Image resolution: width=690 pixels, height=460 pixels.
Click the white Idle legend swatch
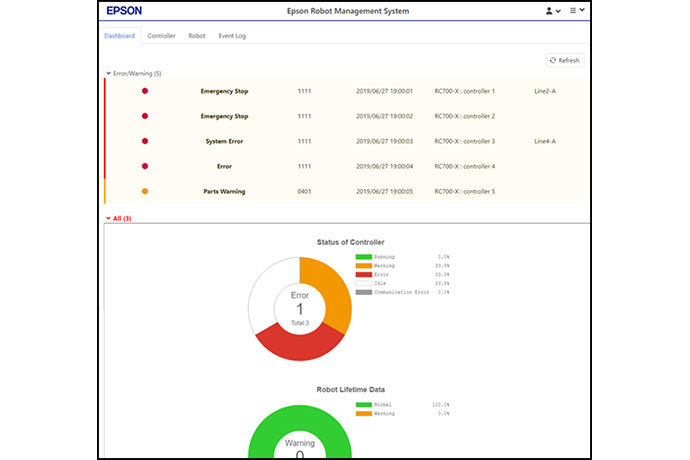point(364,283)
